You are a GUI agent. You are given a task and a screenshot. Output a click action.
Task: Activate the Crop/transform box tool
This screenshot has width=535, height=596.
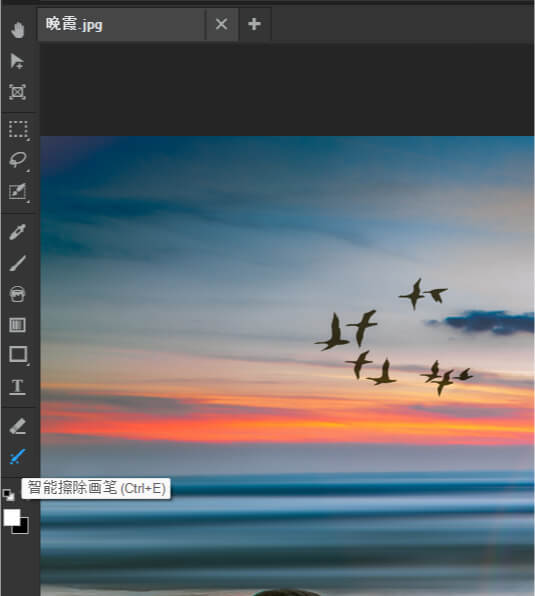click(x=17, y=92)
